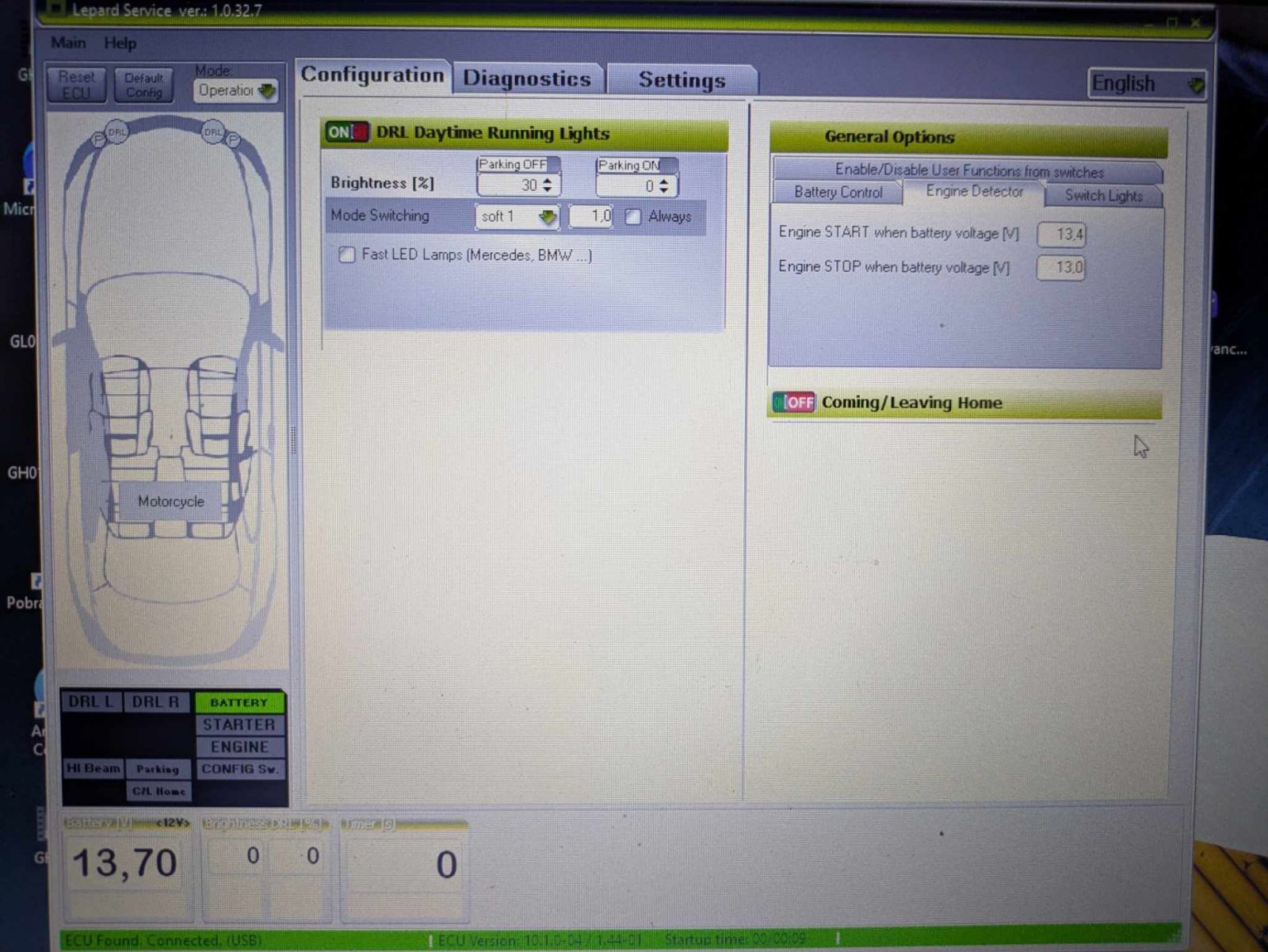Switch to the Battery Control tab
Screen dimensions: 1268x952
click(x=838, y=193)
